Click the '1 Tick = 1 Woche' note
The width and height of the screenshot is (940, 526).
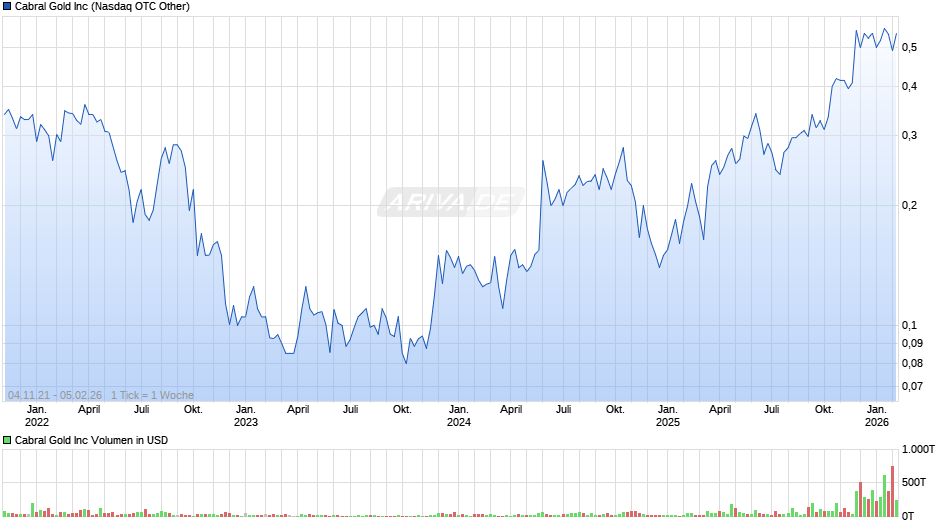pos(152,395)
